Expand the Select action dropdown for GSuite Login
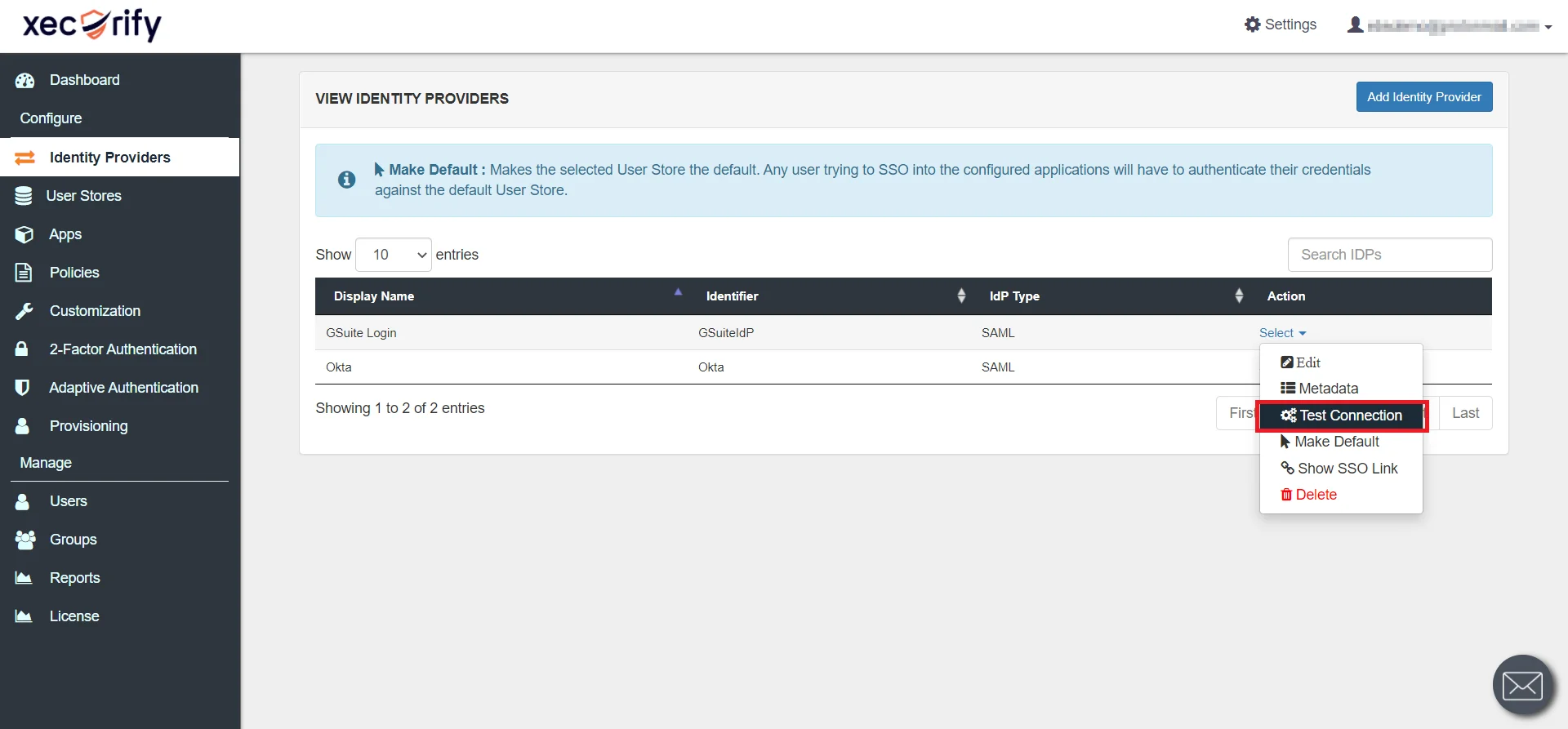The width and height of the screenshot is (1568, 729). click(1282, 333)
